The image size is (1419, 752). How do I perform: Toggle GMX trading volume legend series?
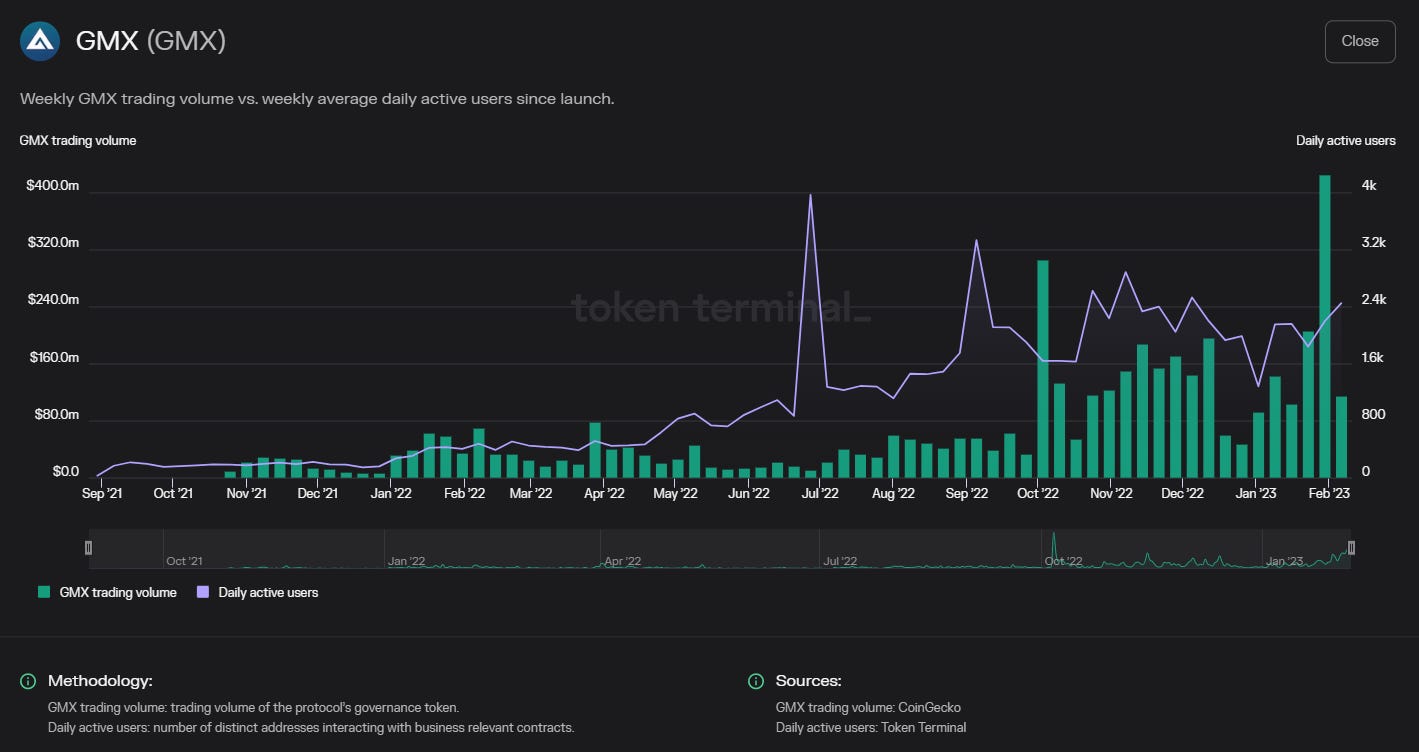coord(107,592)
